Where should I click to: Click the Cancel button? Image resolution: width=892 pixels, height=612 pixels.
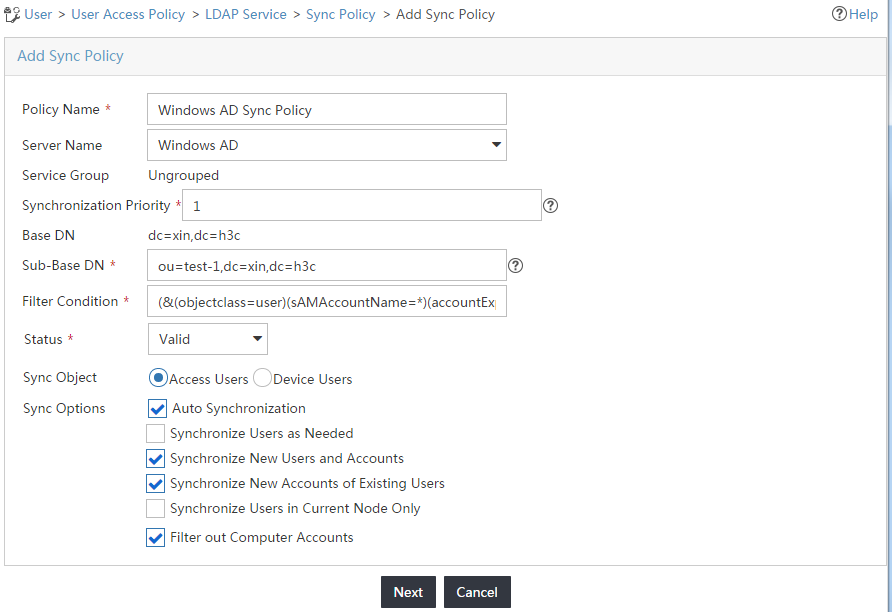(477, 592)
